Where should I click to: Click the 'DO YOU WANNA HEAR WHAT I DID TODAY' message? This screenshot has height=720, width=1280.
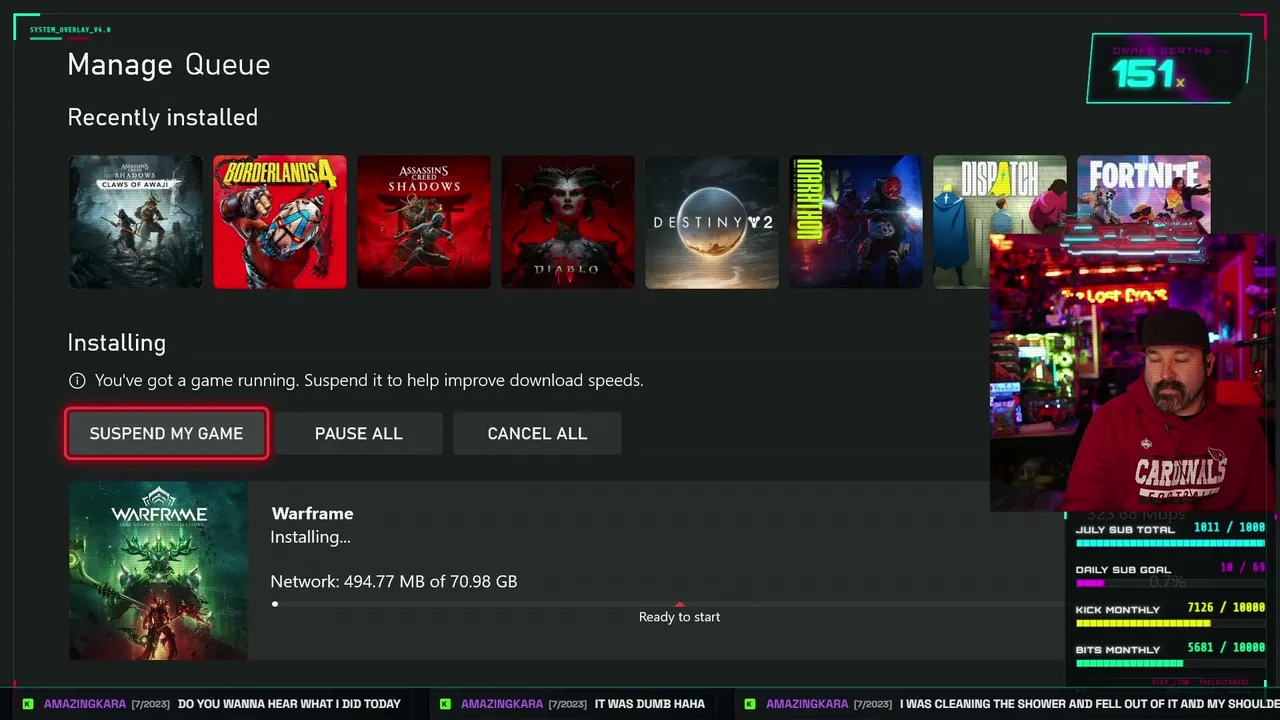coord(289,704)
